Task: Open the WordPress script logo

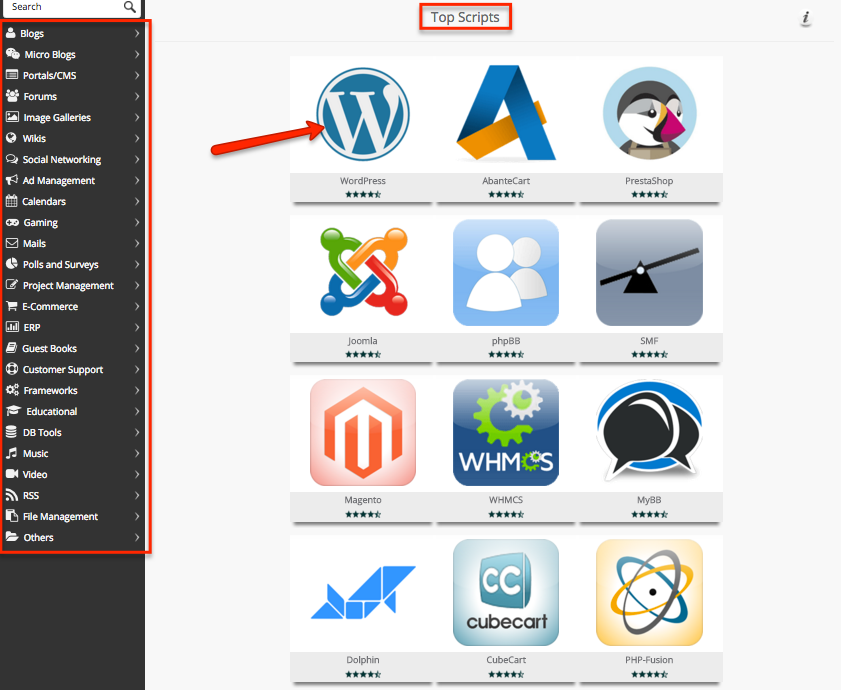Action: (363, 114)
